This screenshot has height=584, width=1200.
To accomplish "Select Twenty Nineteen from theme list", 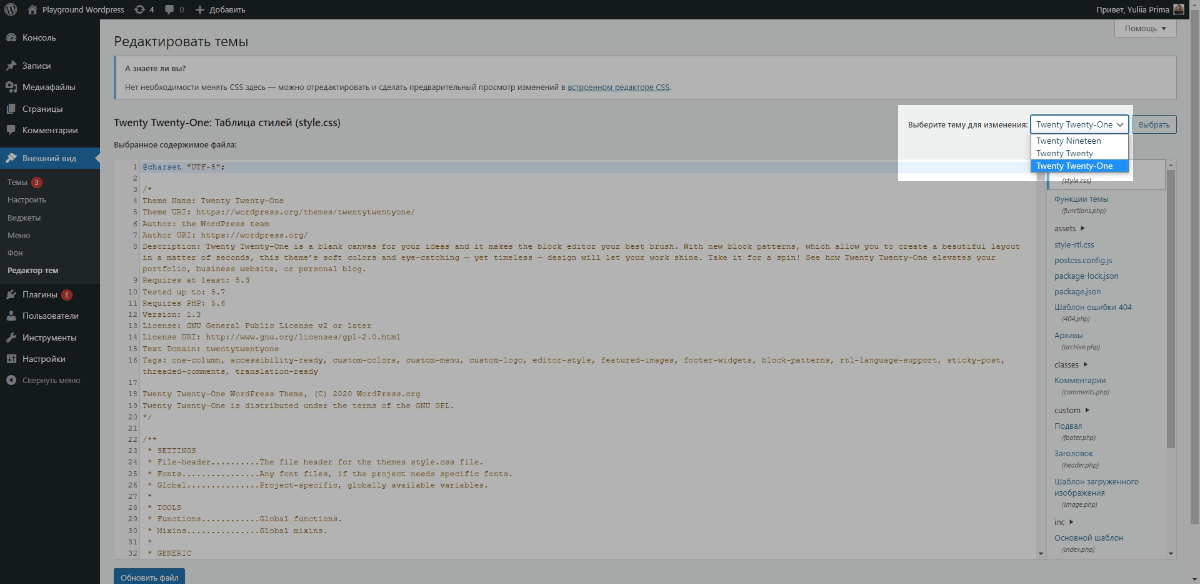I will pos(1079,141).
